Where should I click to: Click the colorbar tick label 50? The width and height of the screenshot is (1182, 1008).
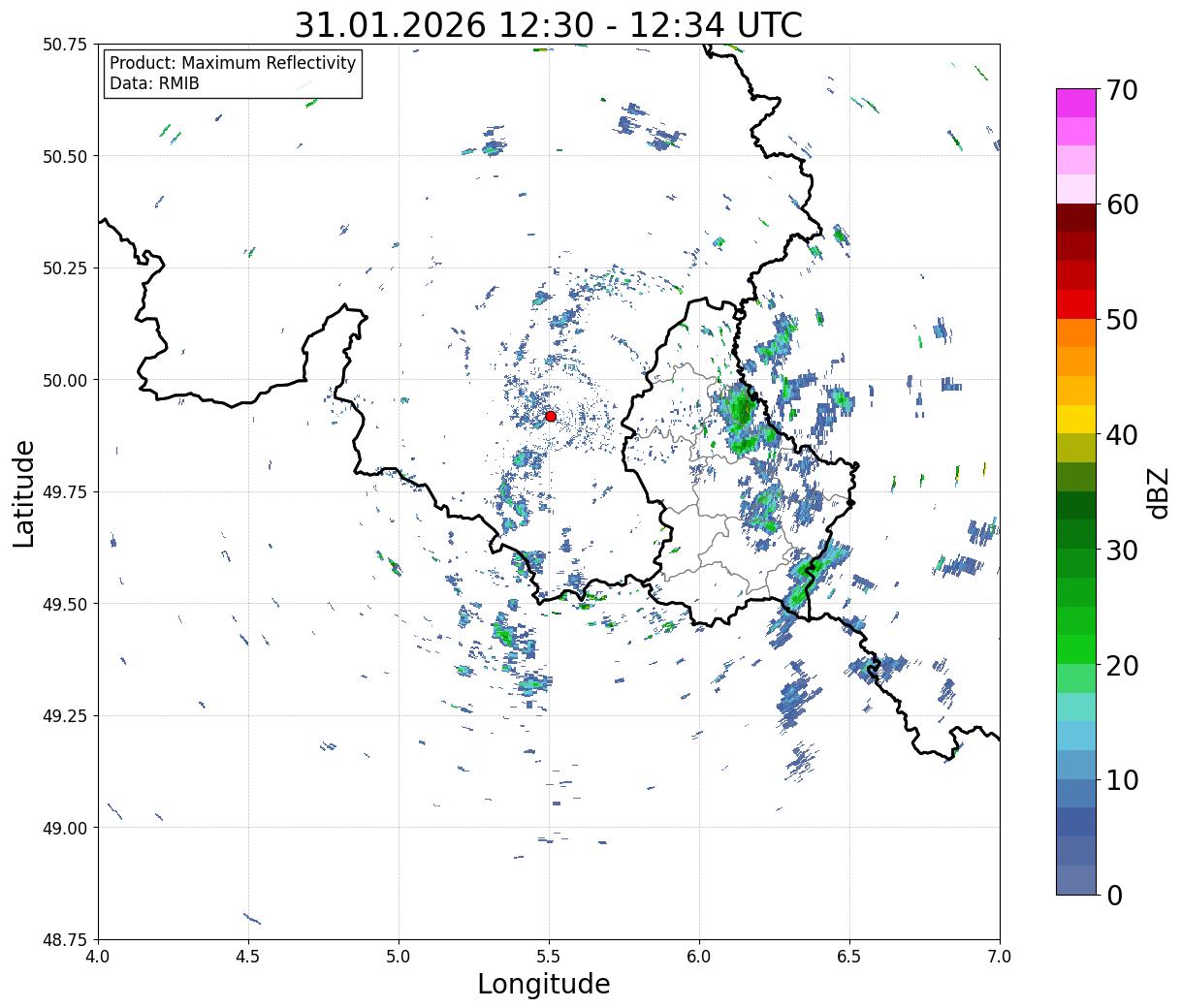point(1121,320)
